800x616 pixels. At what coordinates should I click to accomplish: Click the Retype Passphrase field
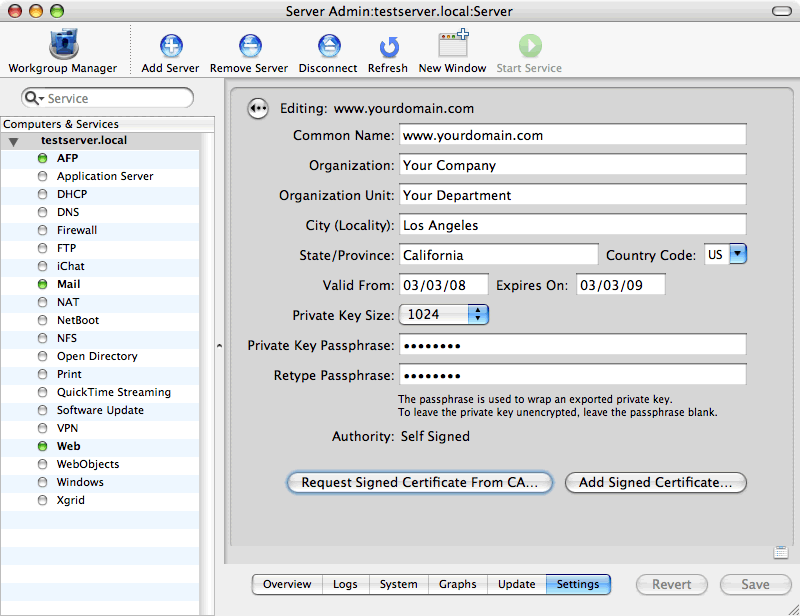572,375
